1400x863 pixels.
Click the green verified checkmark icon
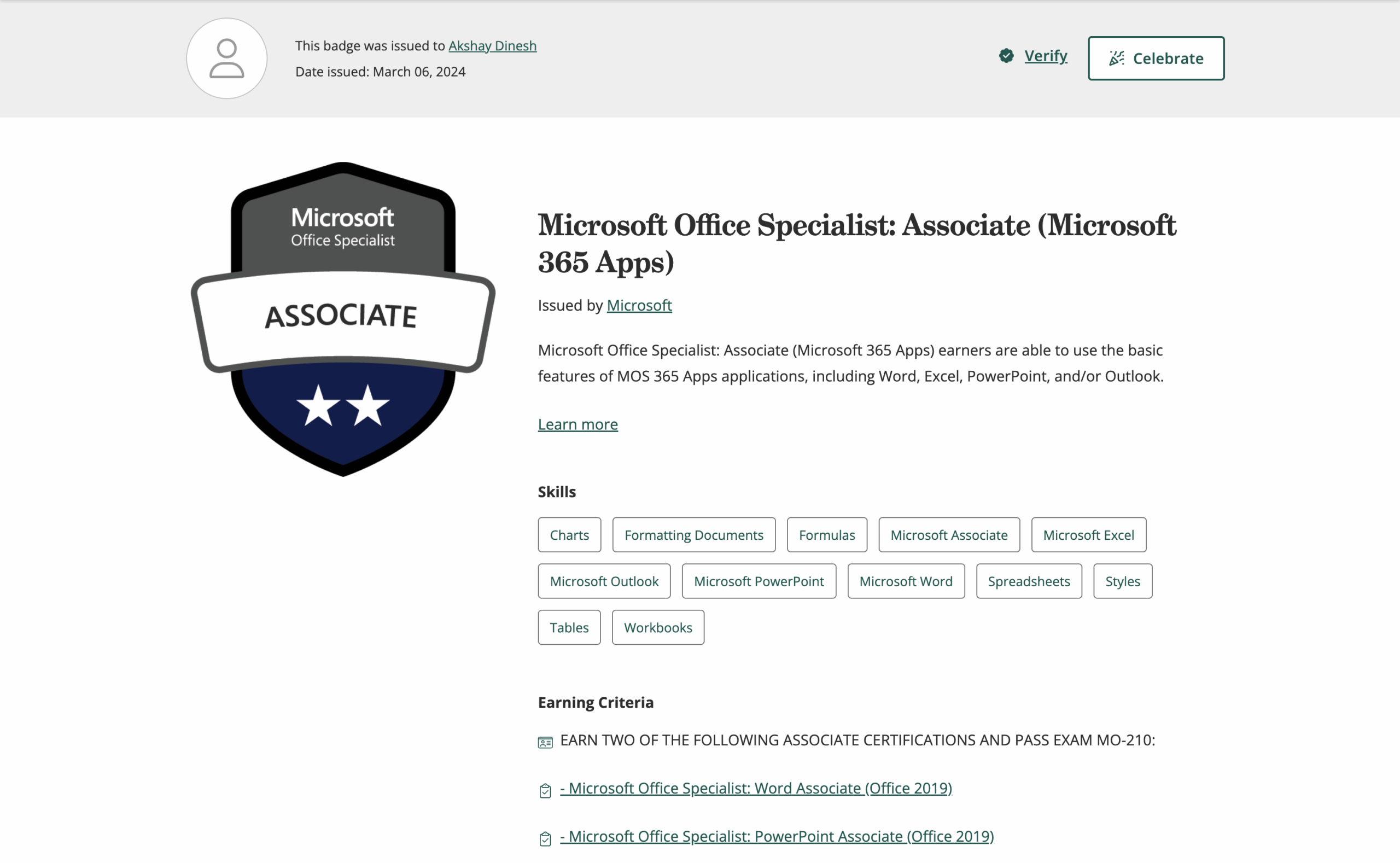pos(1006,55)
